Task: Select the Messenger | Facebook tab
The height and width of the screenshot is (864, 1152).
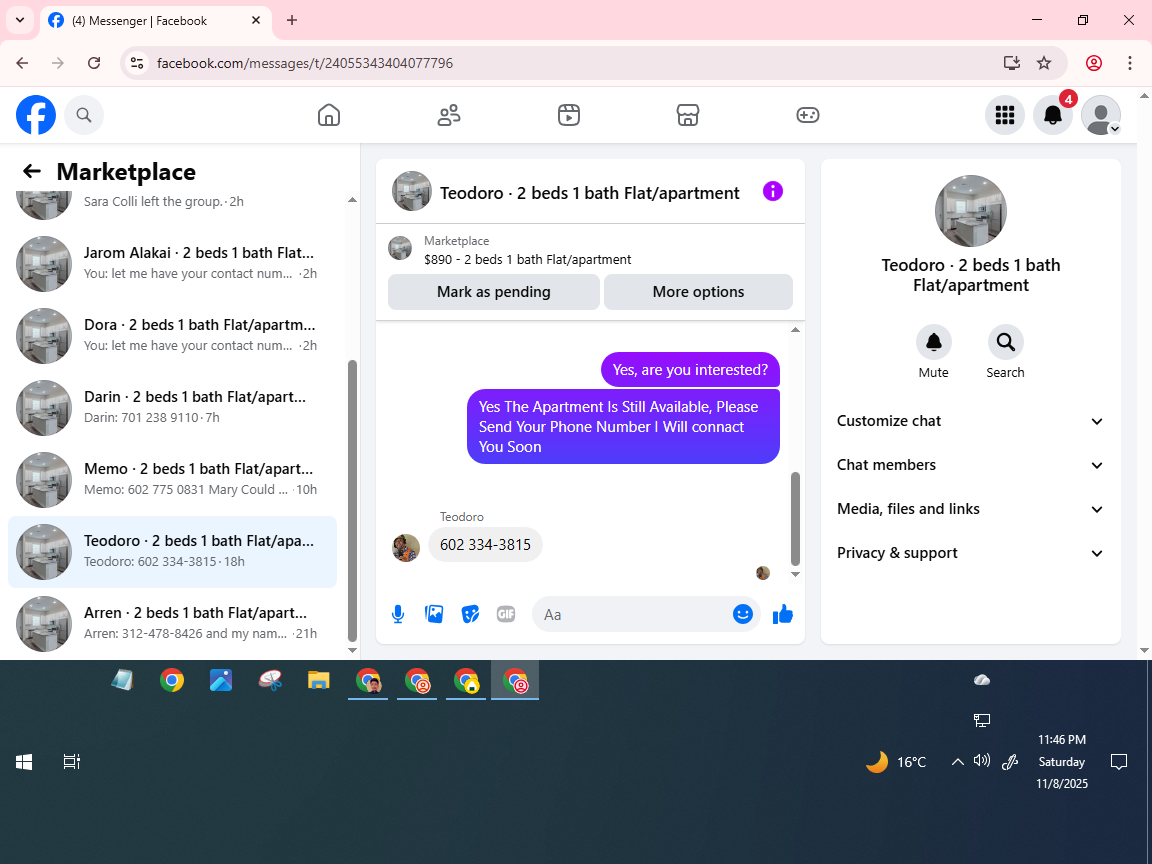Action: (156, 21)
